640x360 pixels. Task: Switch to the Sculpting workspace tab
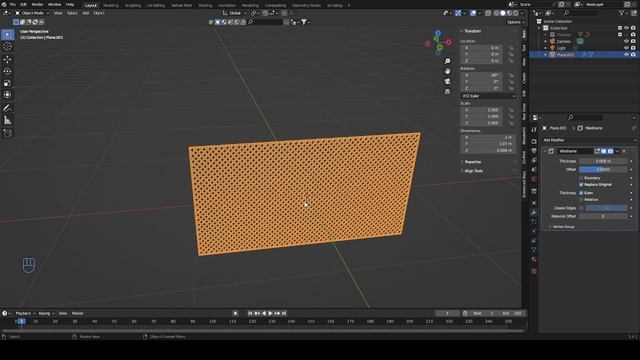point(133,5)
